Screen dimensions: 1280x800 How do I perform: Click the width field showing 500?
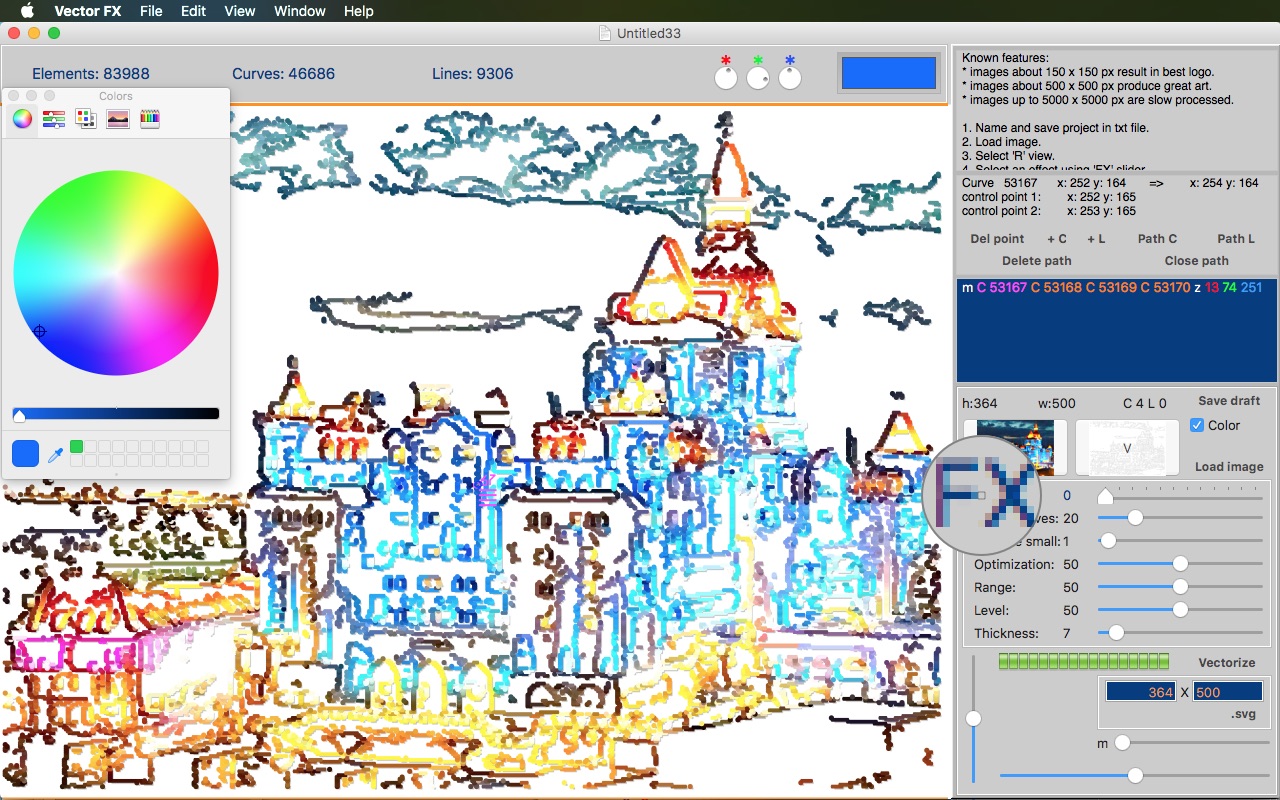(1228, 691)
